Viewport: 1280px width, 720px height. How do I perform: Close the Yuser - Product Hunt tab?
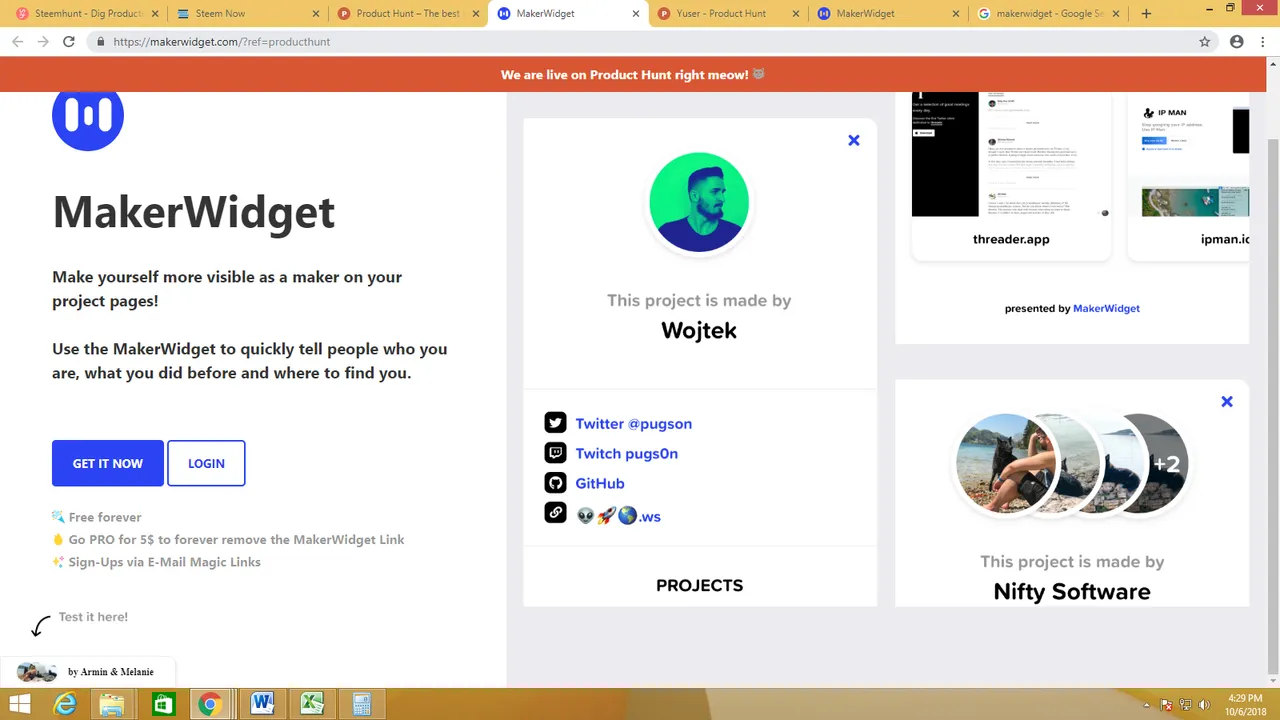pos(797,14)
